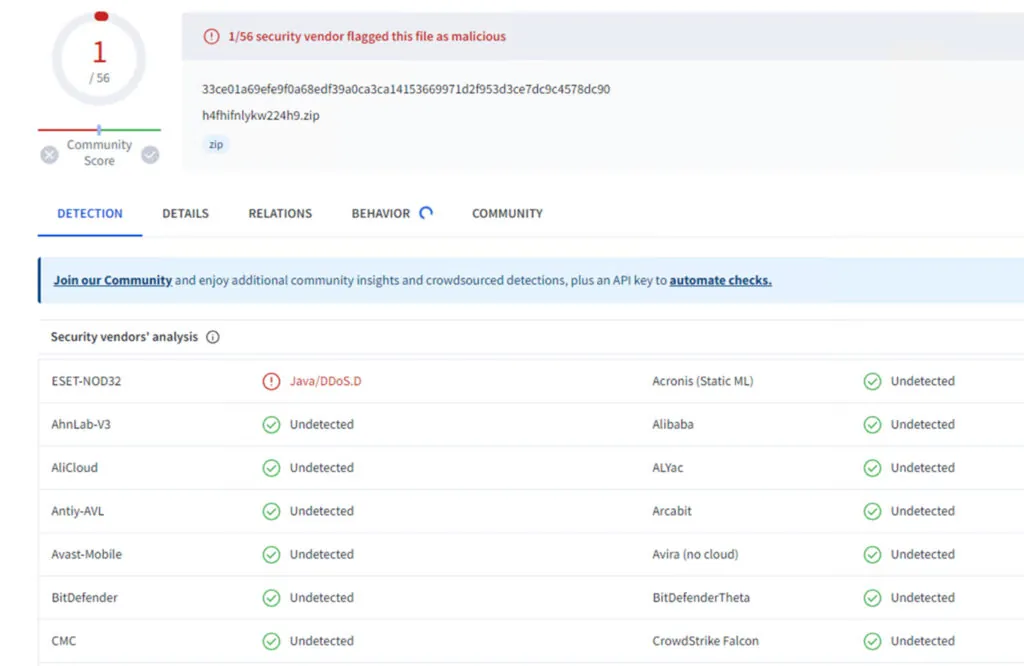Click the red malicious warning icon in banner
1024x666 pixels.
pos(212,36)
